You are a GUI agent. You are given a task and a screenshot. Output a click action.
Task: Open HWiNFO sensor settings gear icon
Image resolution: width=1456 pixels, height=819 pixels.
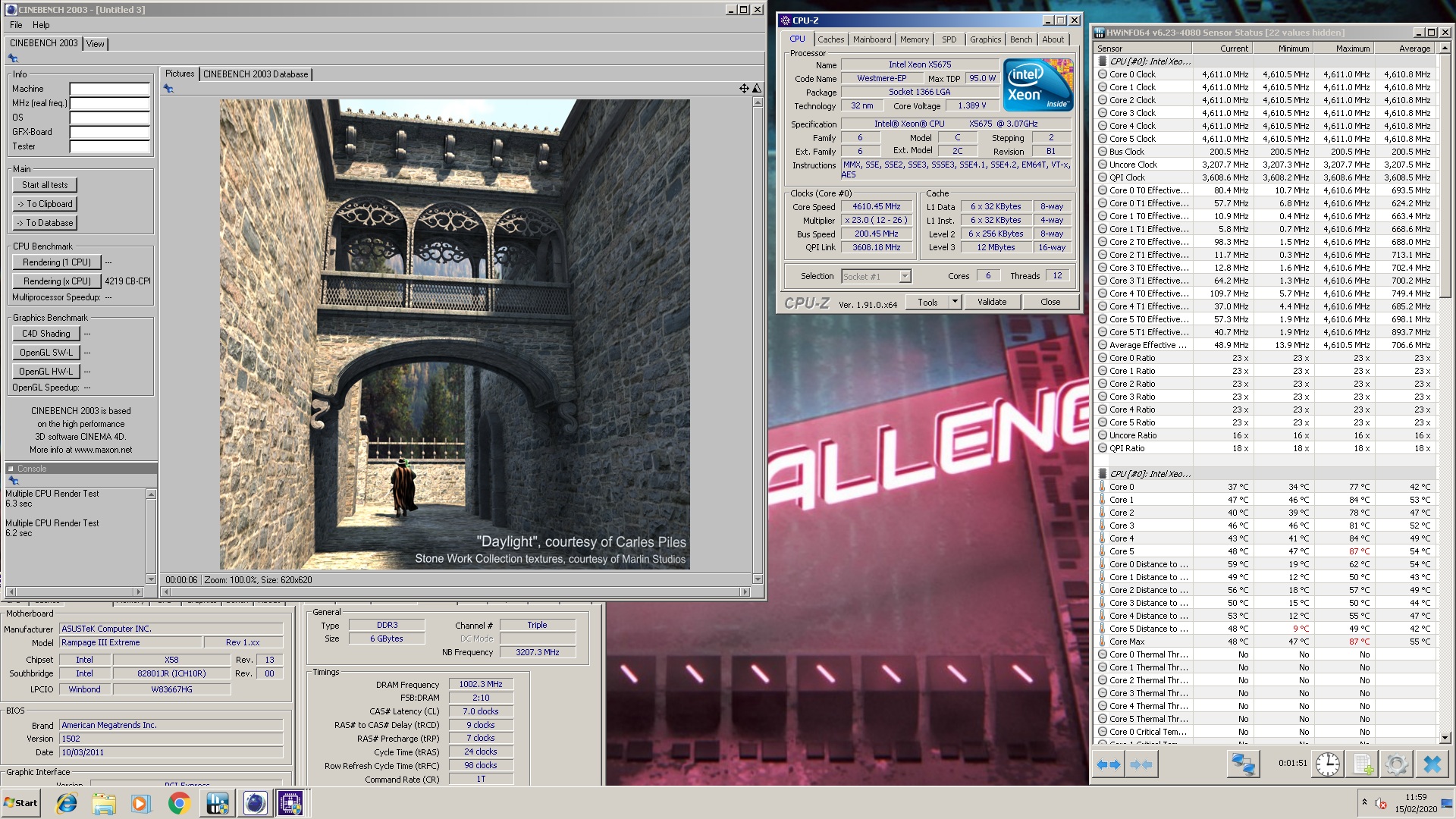click(x=1396, y=764)
